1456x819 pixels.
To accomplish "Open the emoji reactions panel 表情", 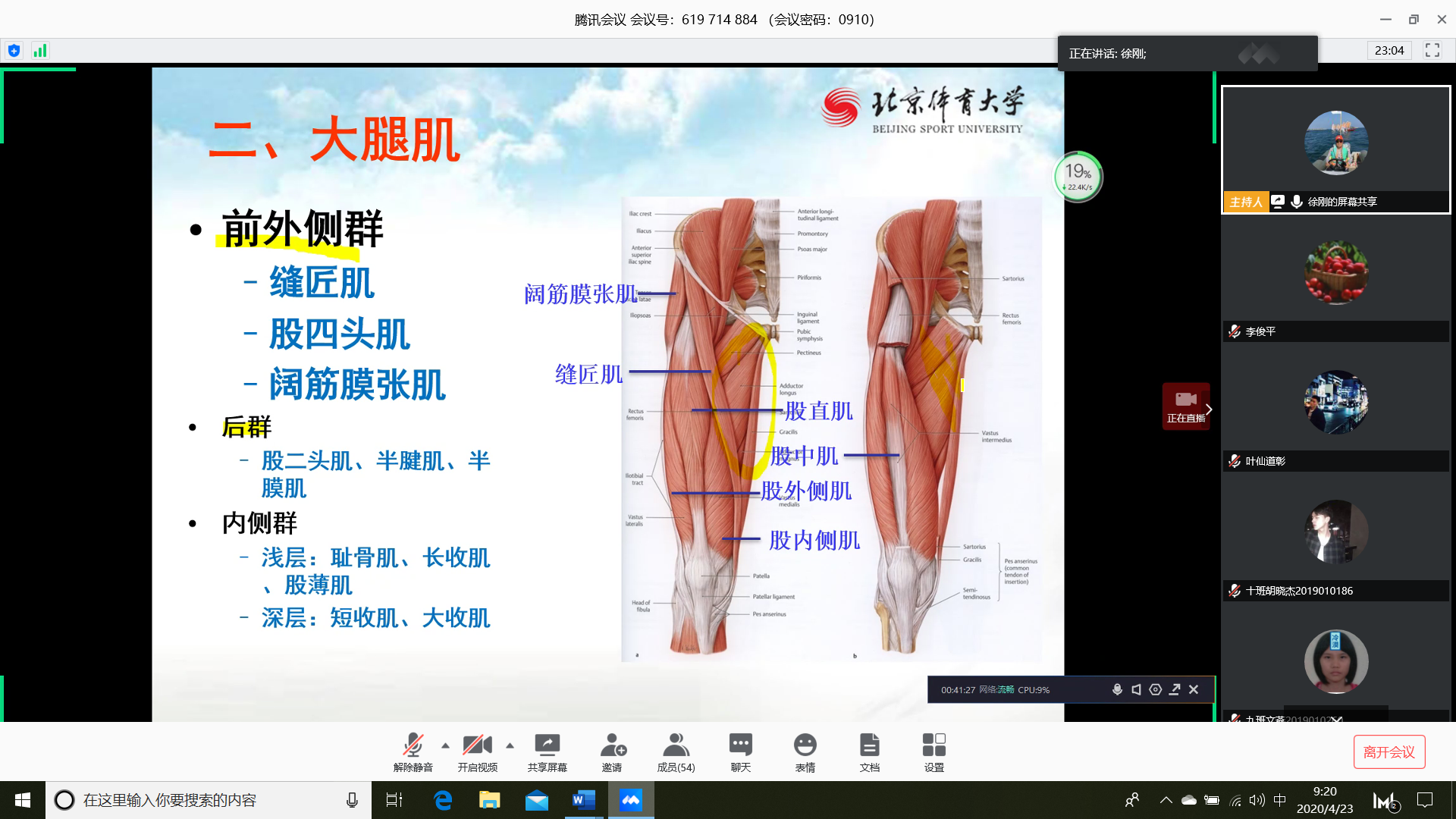I will coord(805,751).
